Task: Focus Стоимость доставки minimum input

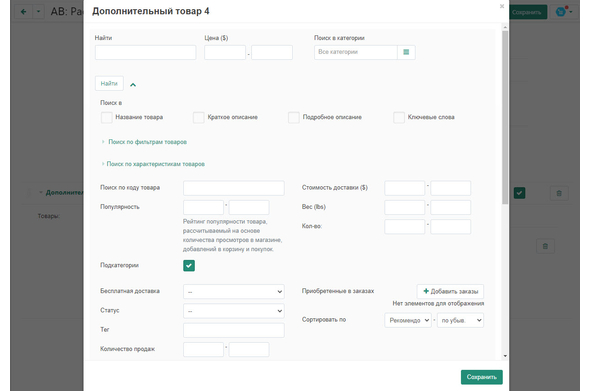Action: (404, 188)
